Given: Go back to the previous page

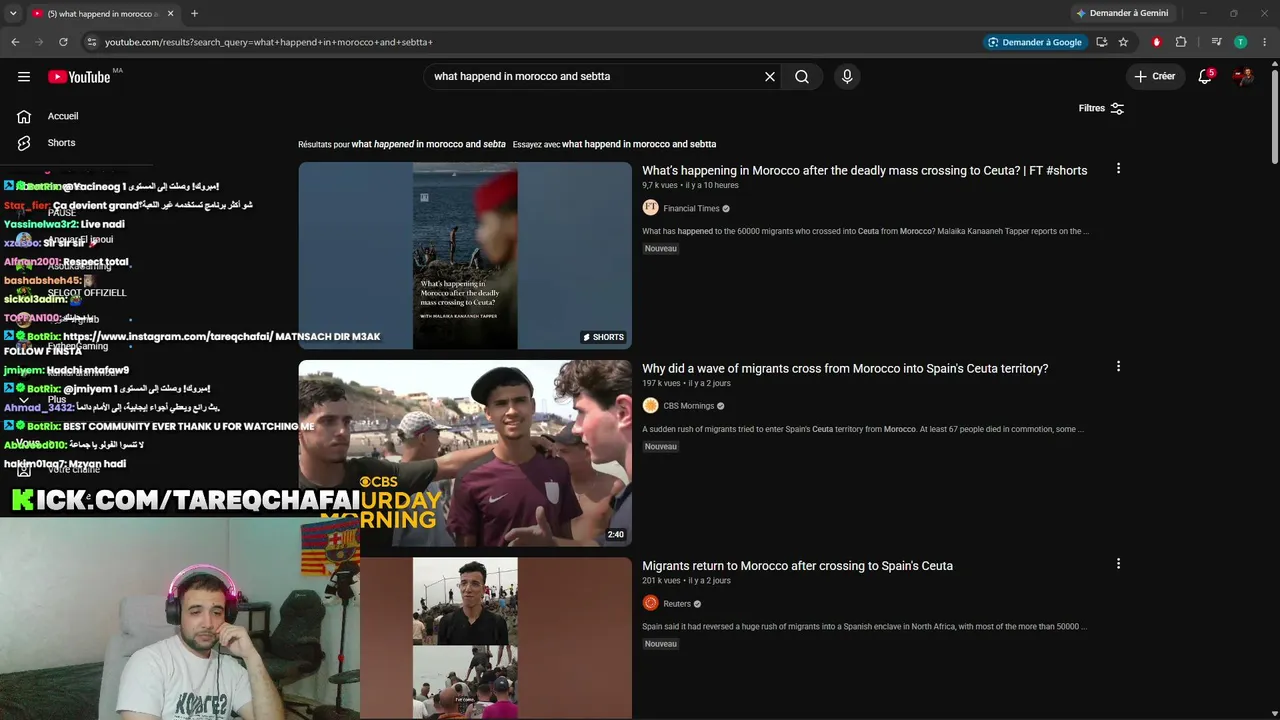Looking at the screenshot, I should point(15,42).
